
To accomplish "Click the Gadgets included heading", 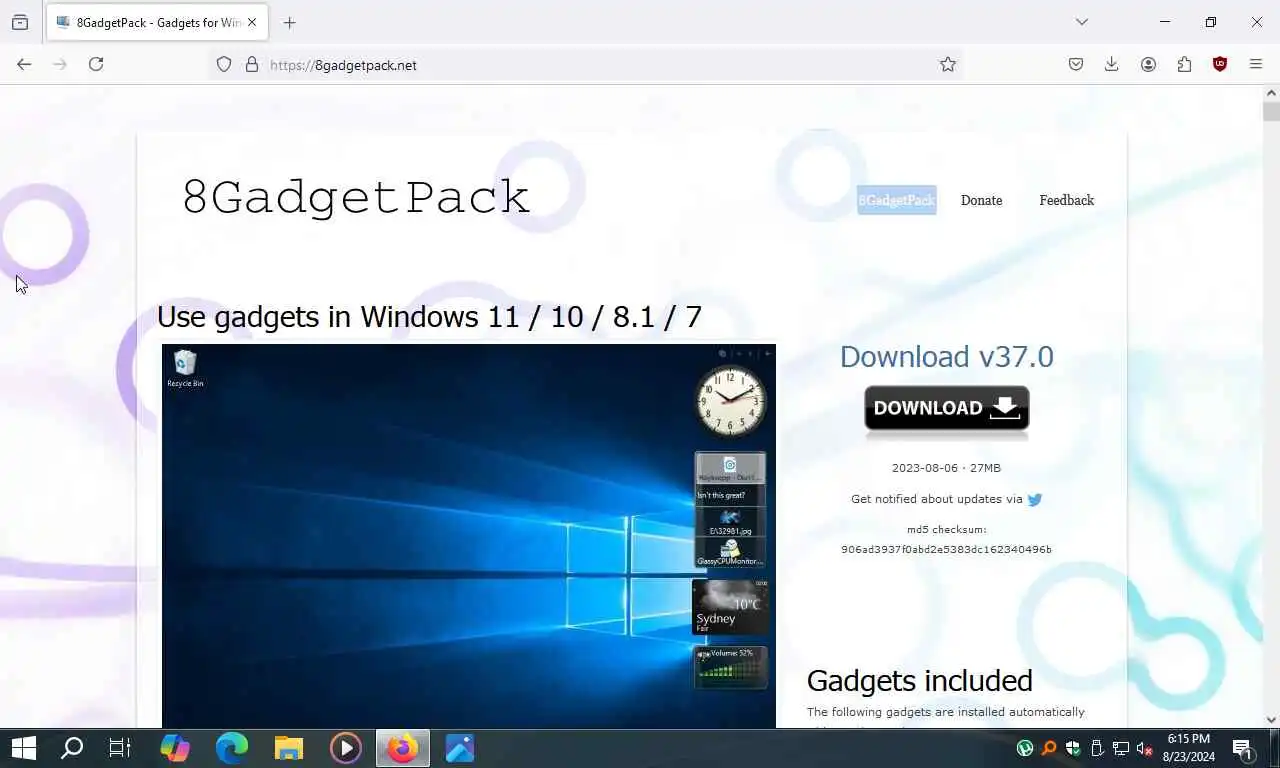I will coord(919,681).
